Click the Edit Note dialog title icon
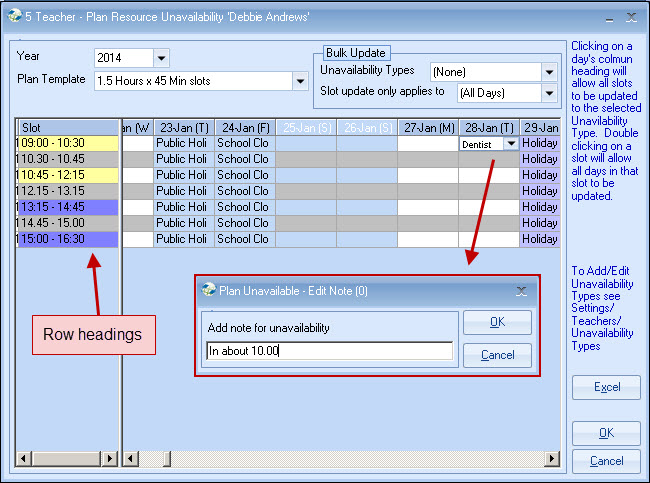 208,291
